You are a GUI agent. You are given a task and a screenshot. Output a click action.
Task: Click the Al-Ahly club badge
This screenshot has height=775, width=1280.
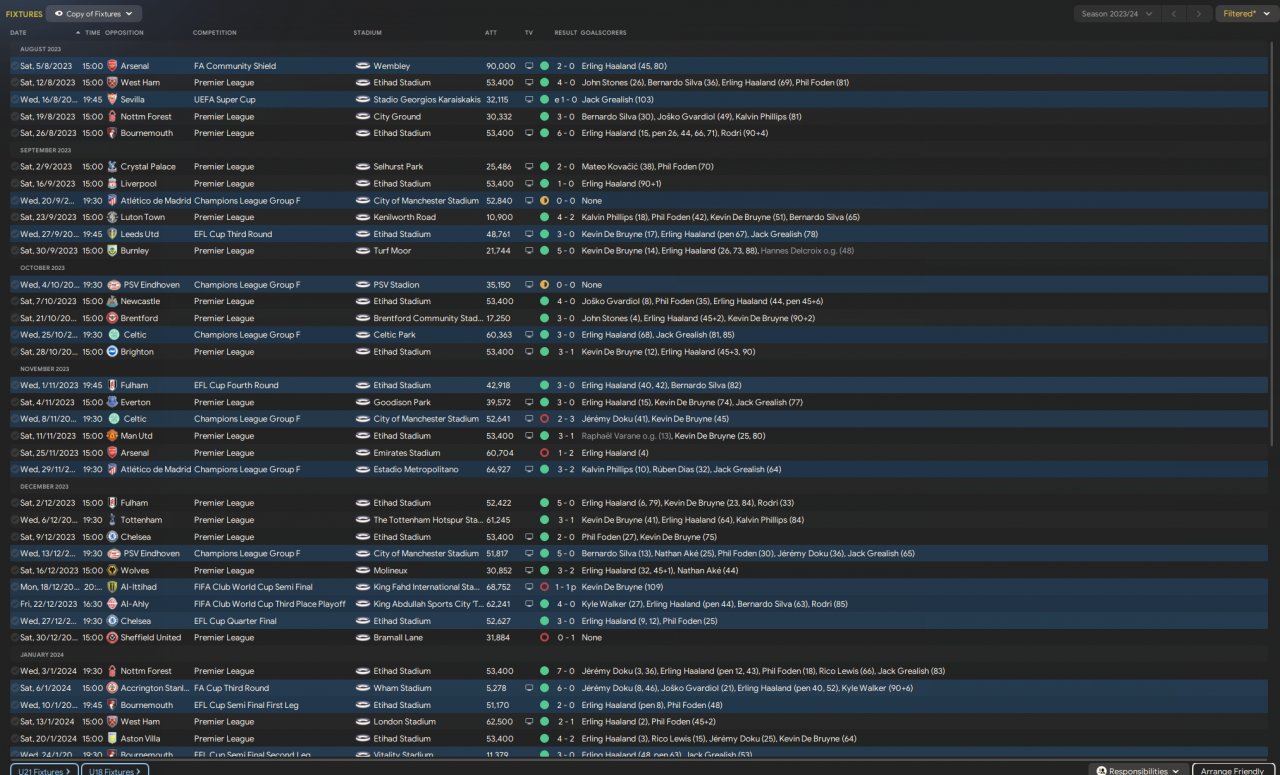pyautogui.click(x=113, y=604)
